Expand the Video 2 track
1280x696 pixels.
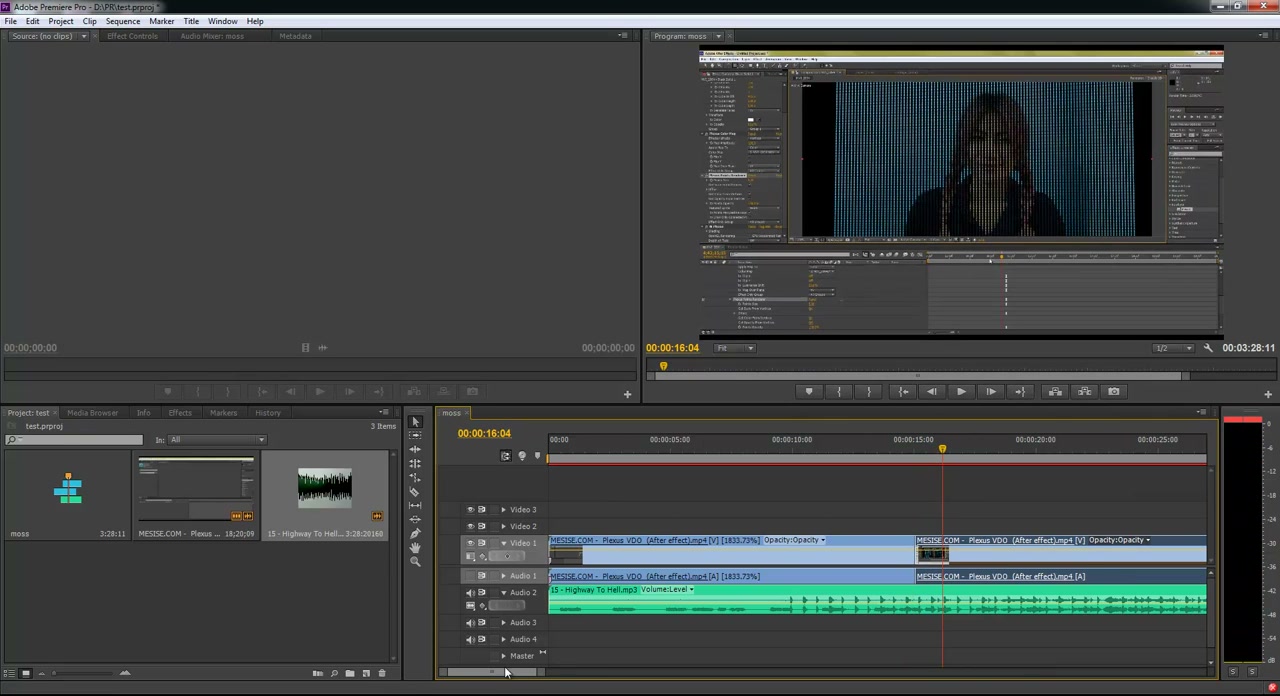(503, 526)
